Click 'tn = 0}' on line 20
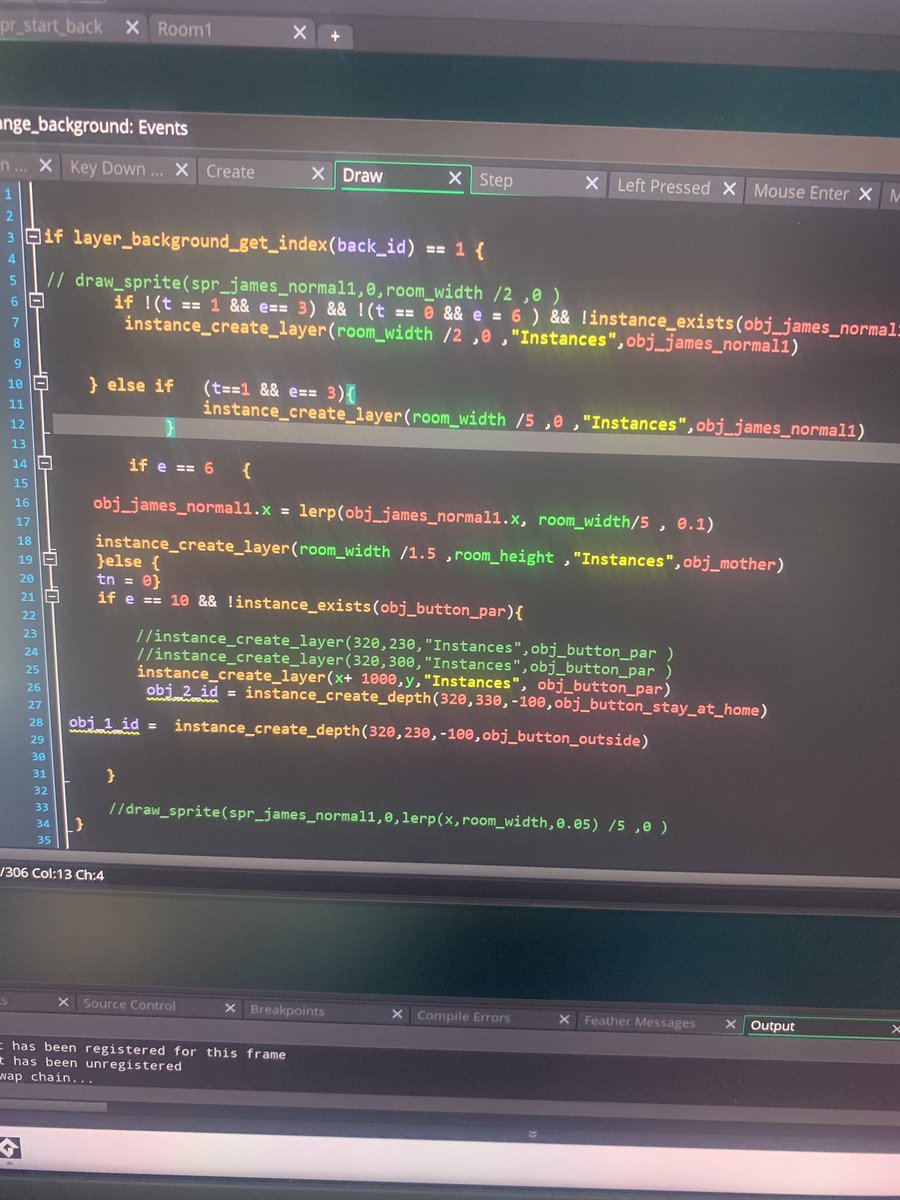Screen dimensions: 900x1200 [128, 580]
